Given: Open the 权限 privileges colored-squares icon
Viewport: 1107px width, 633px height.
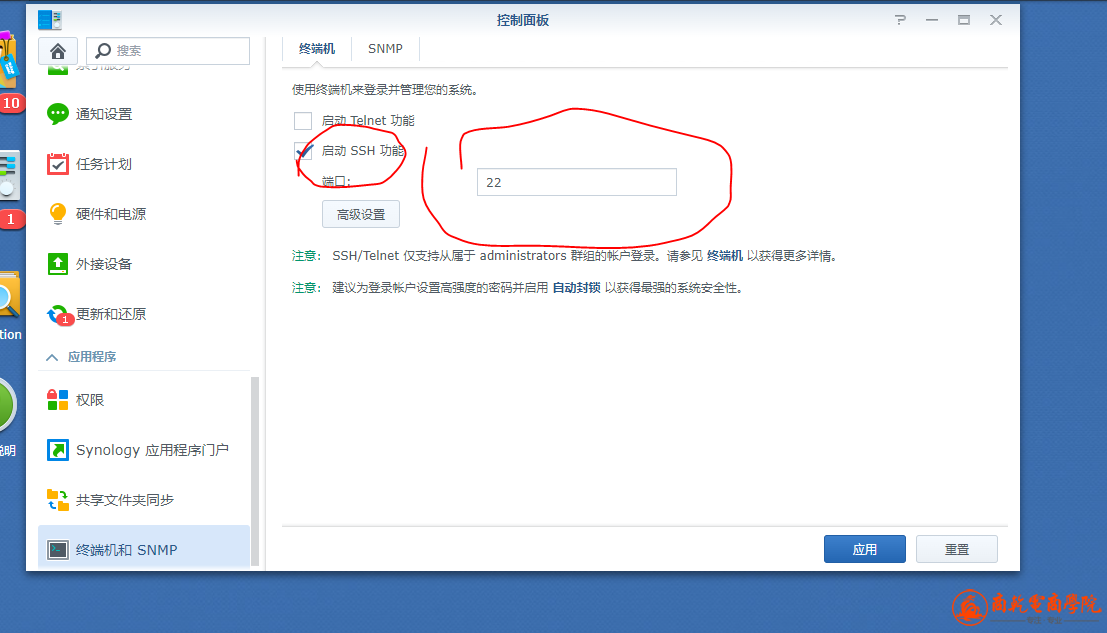Looking at the screenshot, I should [57, 399].
